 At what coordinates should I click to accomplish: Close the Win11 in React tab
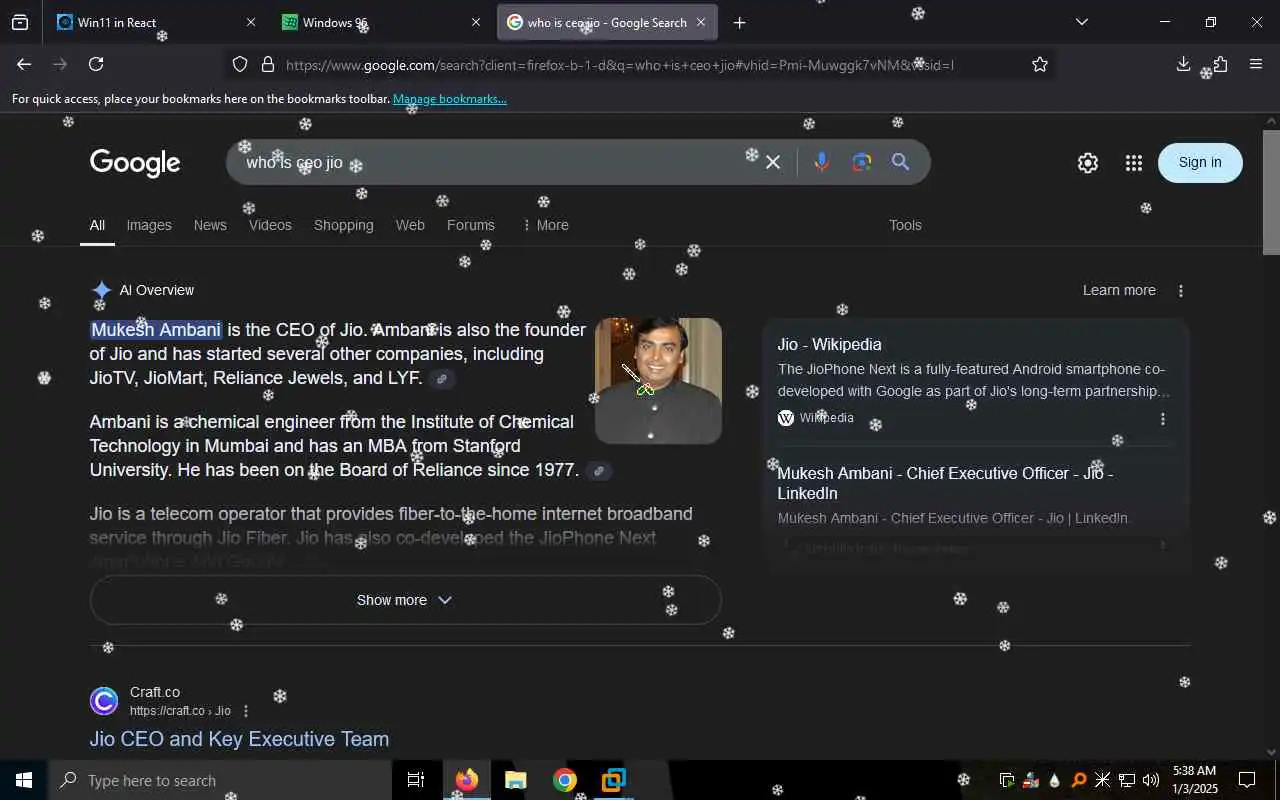tap(250, 22)
